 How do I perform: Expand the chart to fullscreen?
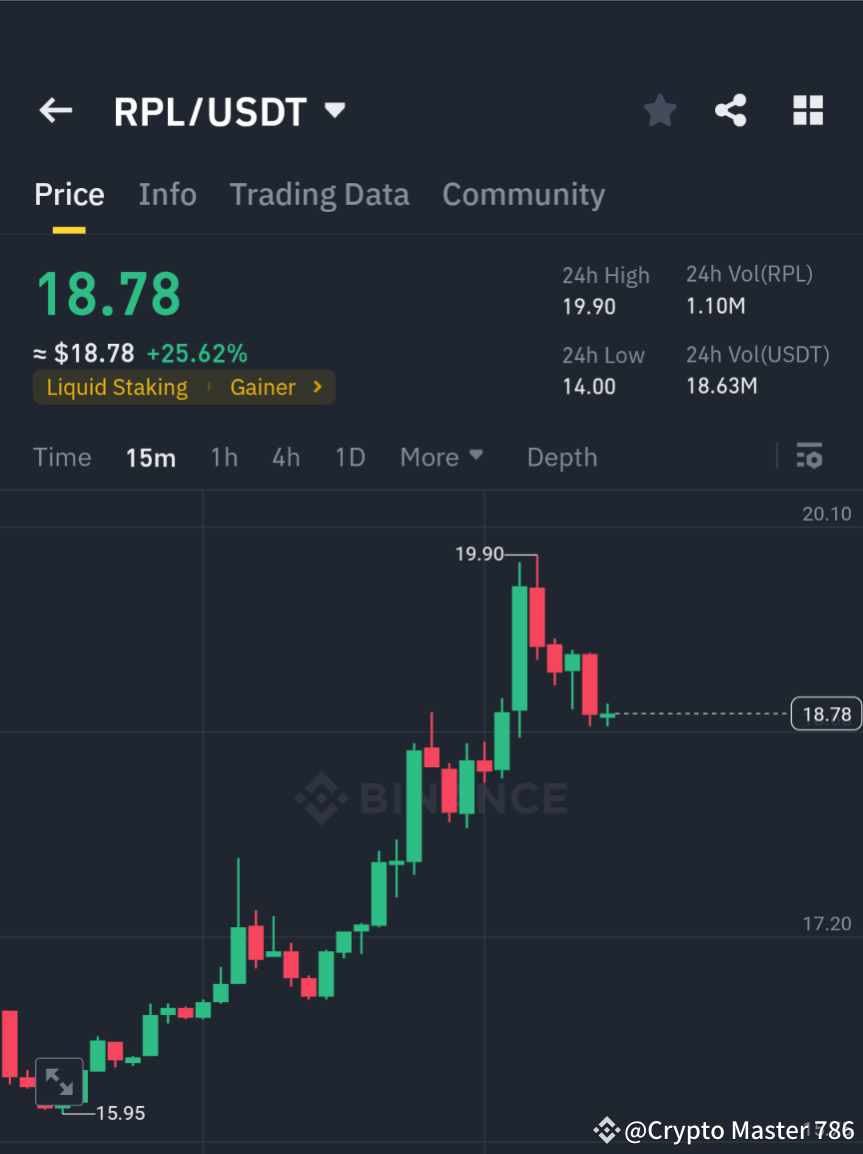pos(59,1081)
